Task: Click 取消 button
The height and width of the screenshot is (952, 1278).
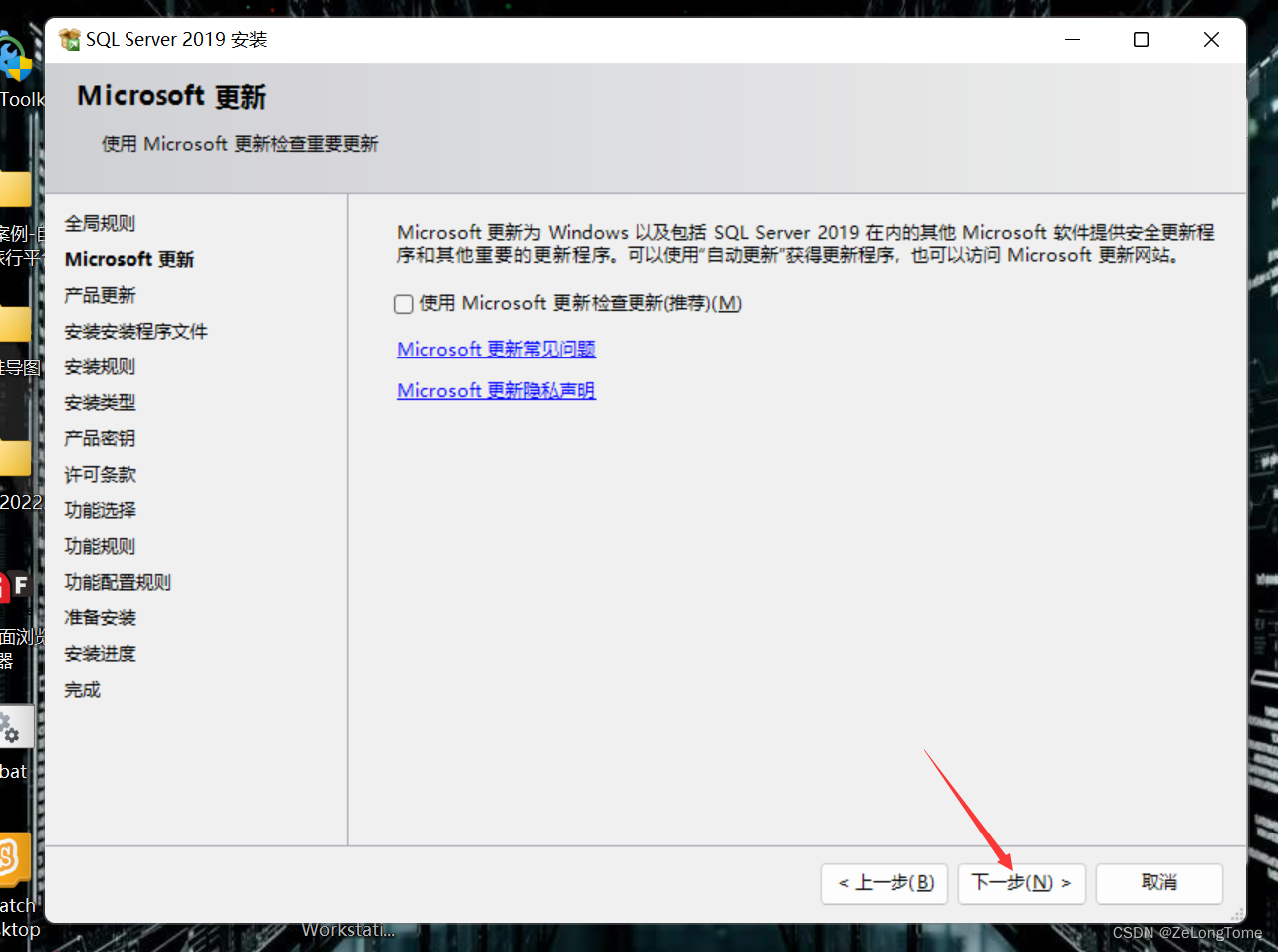Action: point(1158,883)
